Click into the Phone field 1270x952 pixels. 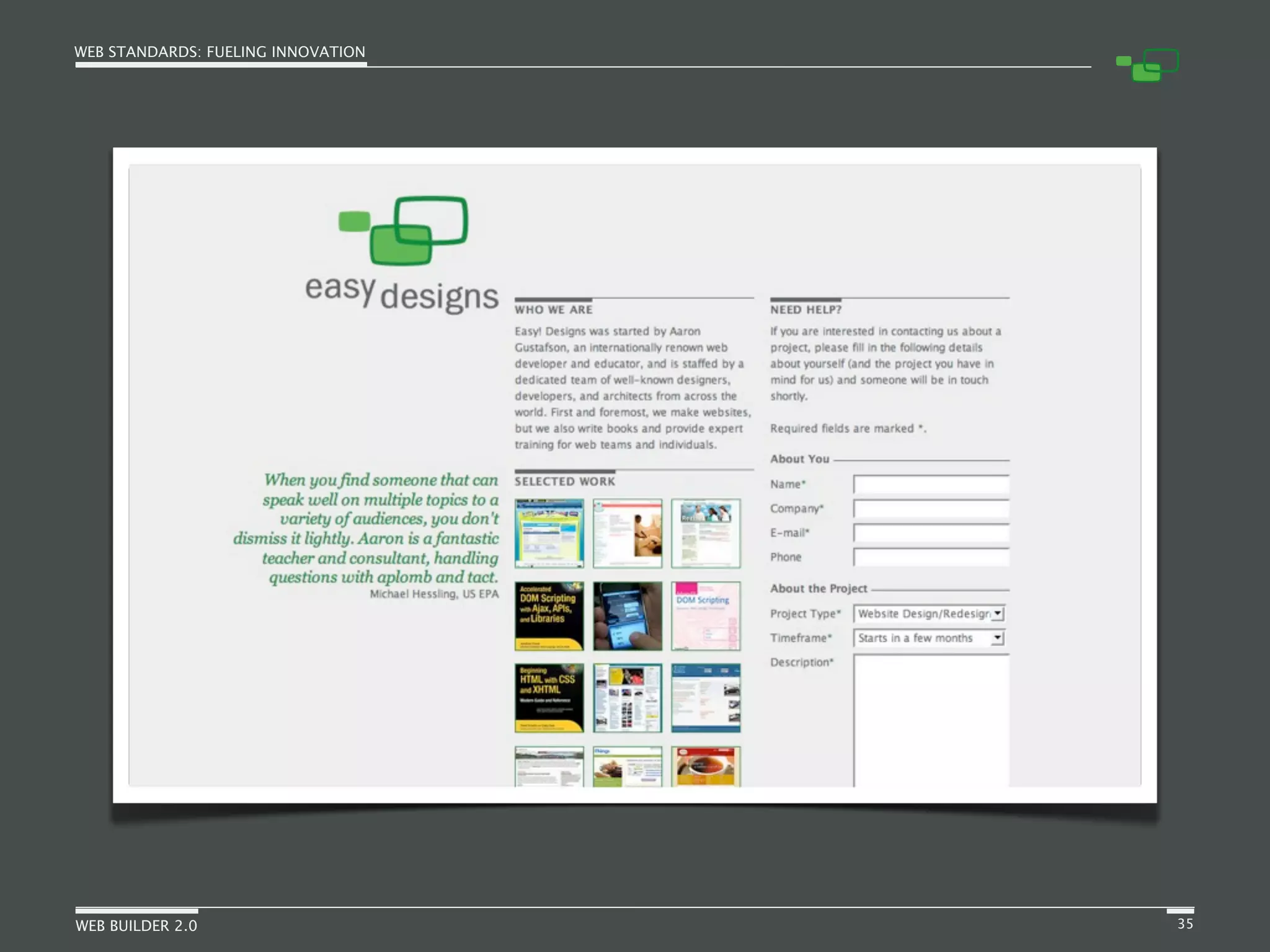(931, 557)
